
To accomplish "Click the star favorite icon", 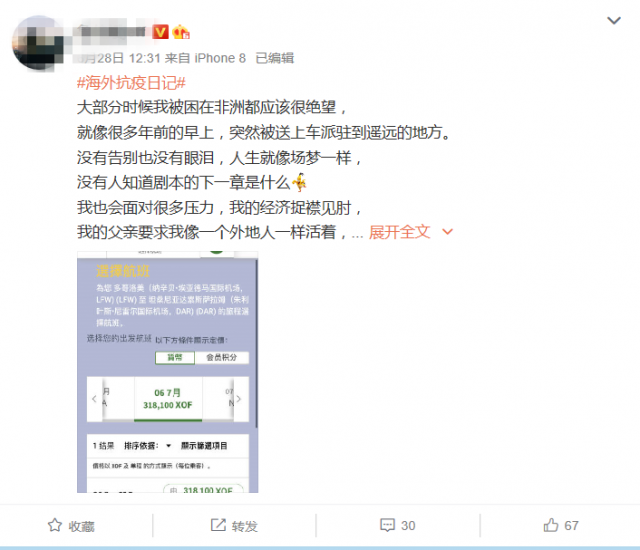I will (55, 525).
